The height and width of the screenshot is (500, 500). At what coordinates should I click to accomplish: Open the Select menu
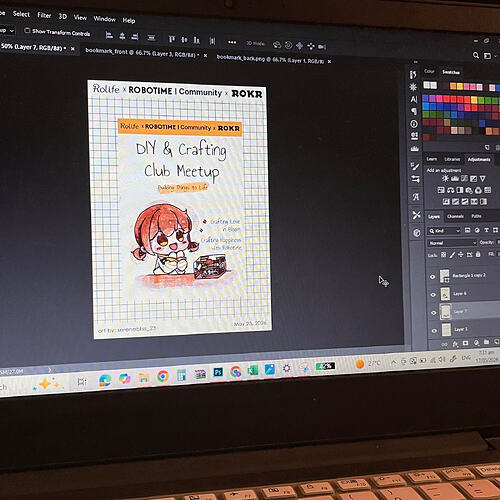point(21,14)
